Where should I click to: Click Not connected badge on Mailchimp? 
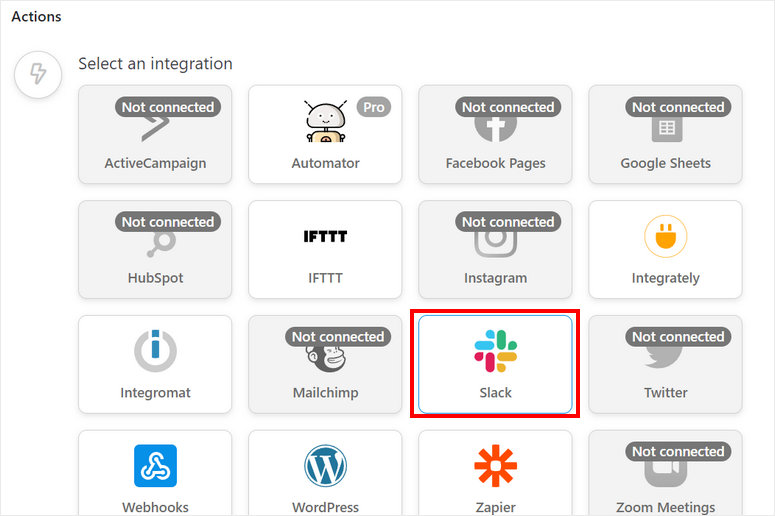pos(338,337)
